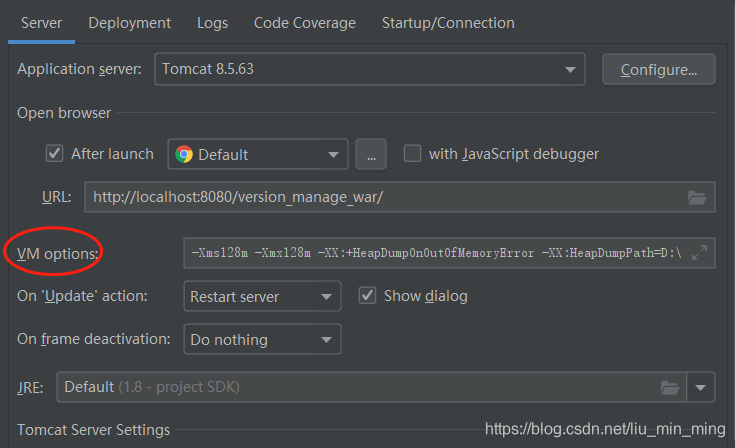
Task: Click the folder icon in the URL field
Action: coord(697,197)
